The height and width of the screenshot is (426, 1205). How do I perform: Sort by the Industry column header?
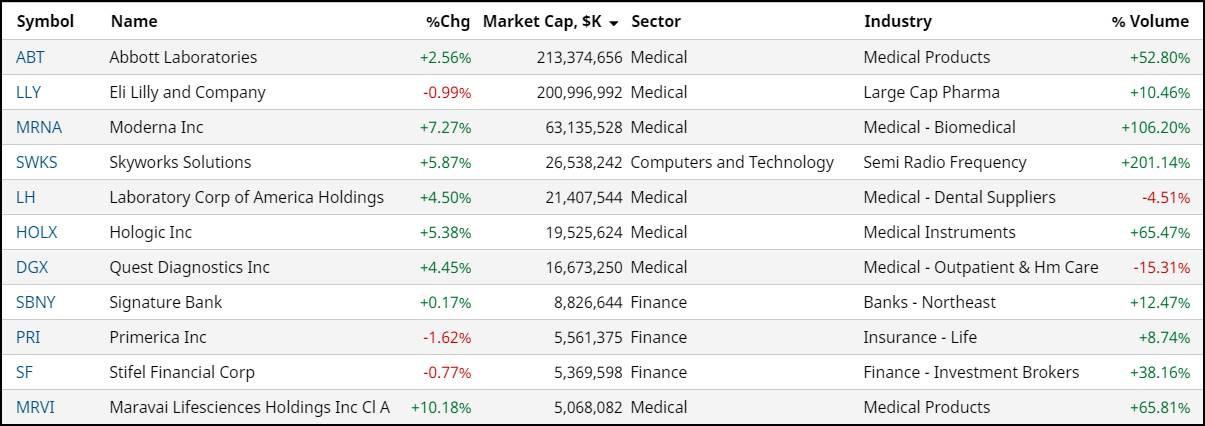(897, 21)
